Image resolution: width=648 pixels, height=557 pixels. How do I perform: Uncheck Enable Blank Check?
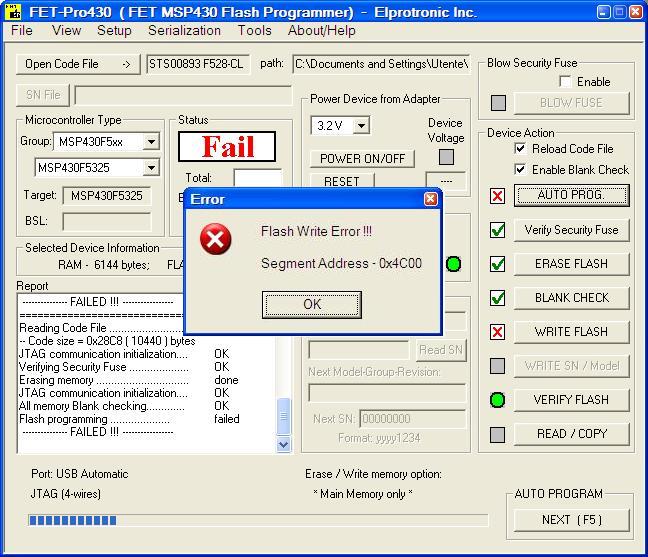coord(520,169)
